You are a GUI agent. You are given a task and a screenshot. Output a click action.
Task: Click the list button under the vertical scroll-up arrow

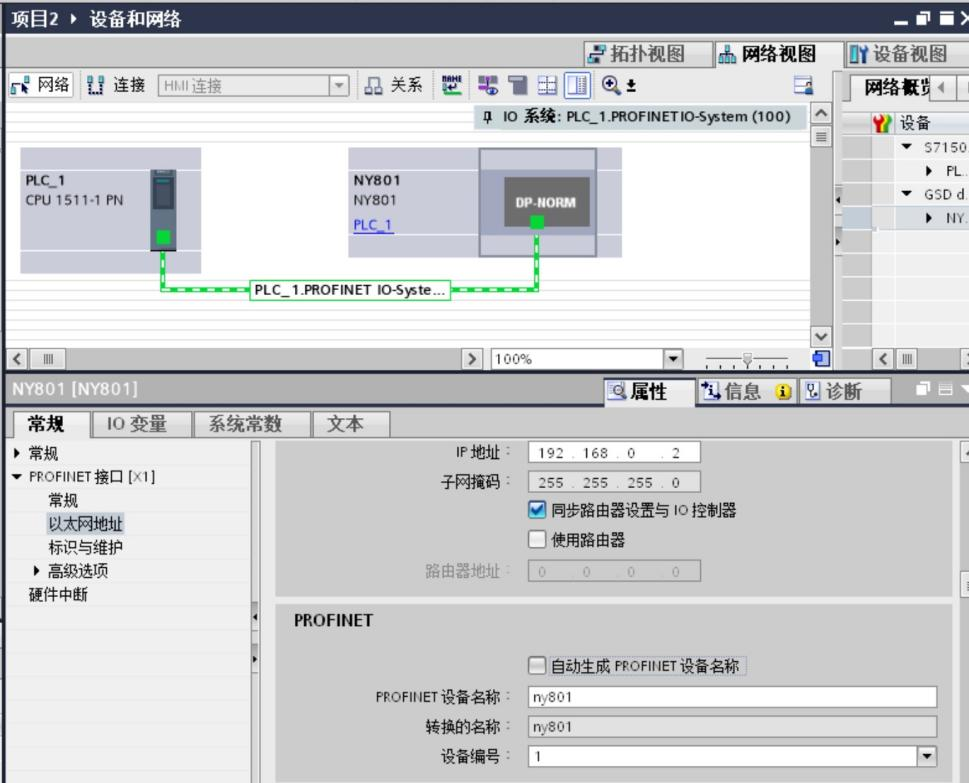pos(821,137)
